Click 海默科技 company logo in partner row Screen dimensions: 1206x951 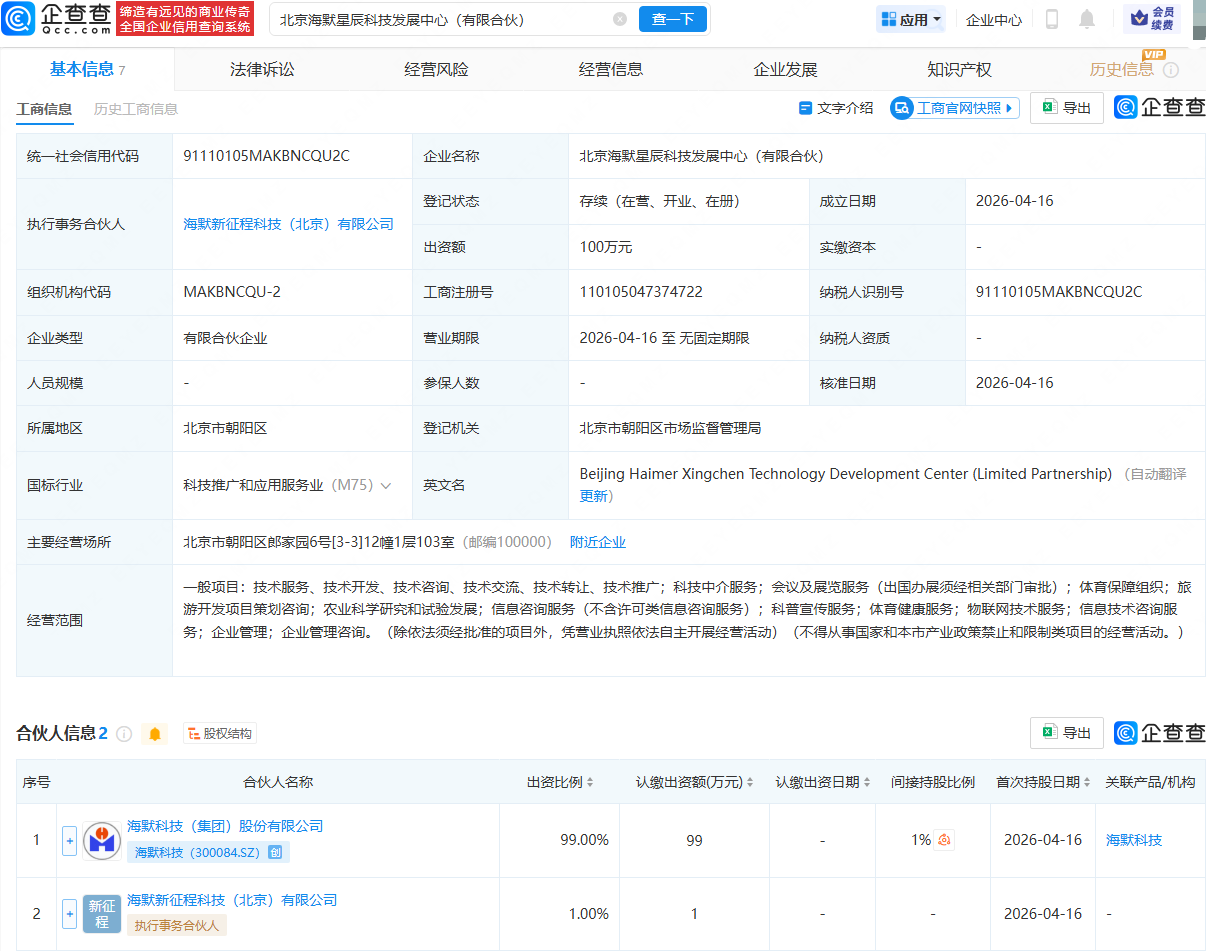[102, 841]
